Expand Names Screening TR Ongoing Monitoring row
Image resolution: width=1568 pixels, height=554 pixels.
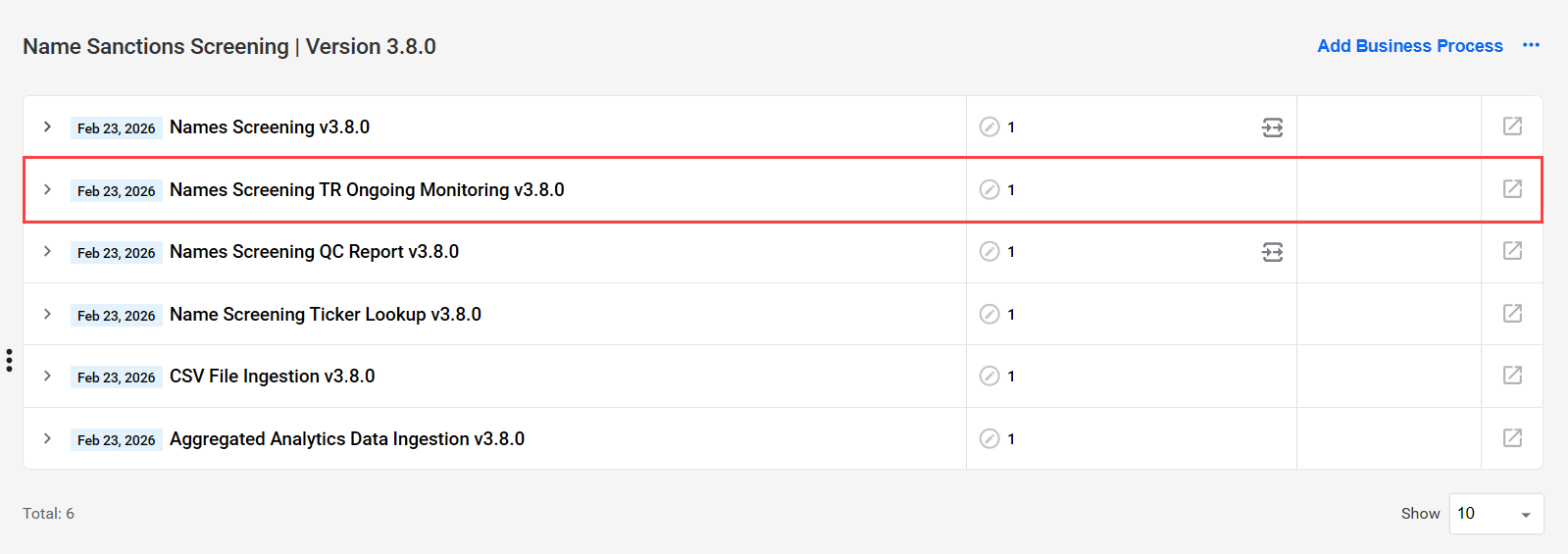(x=47, y=189)
